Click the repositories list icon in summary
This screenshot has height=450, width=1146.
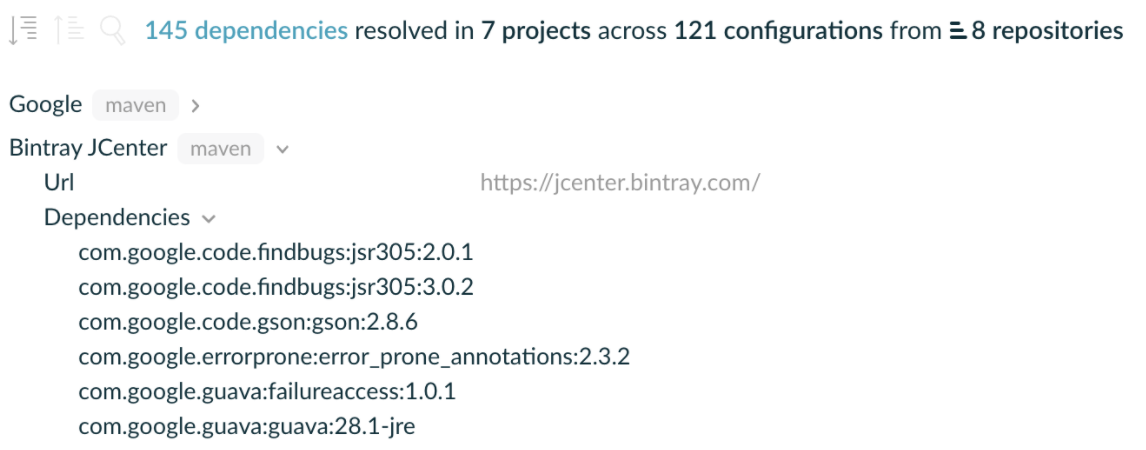[x=959, y=32]
